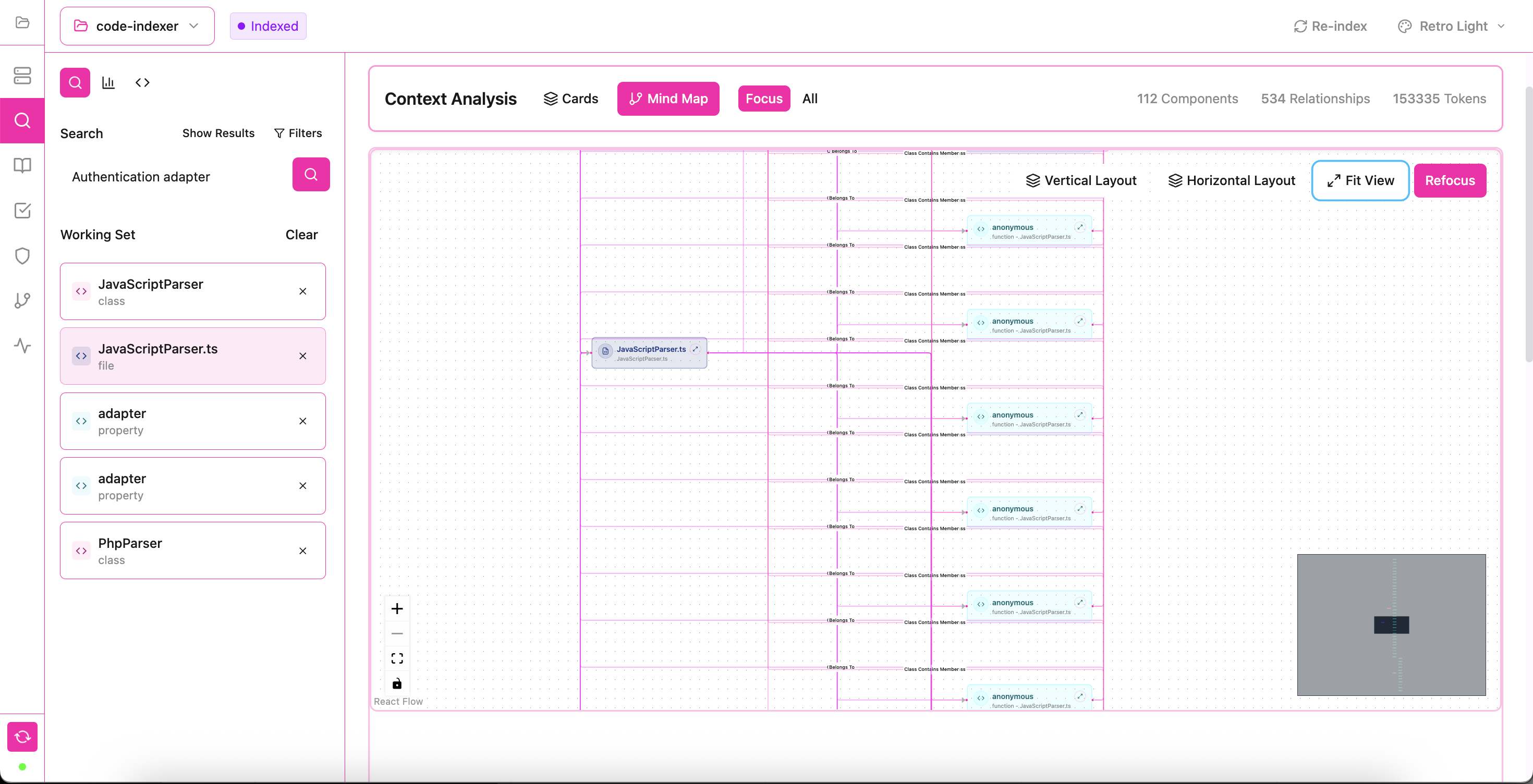1533x784 pixels.
Task: Clear the Working Set
Action: pyautogui.click(x=301, y=235)
